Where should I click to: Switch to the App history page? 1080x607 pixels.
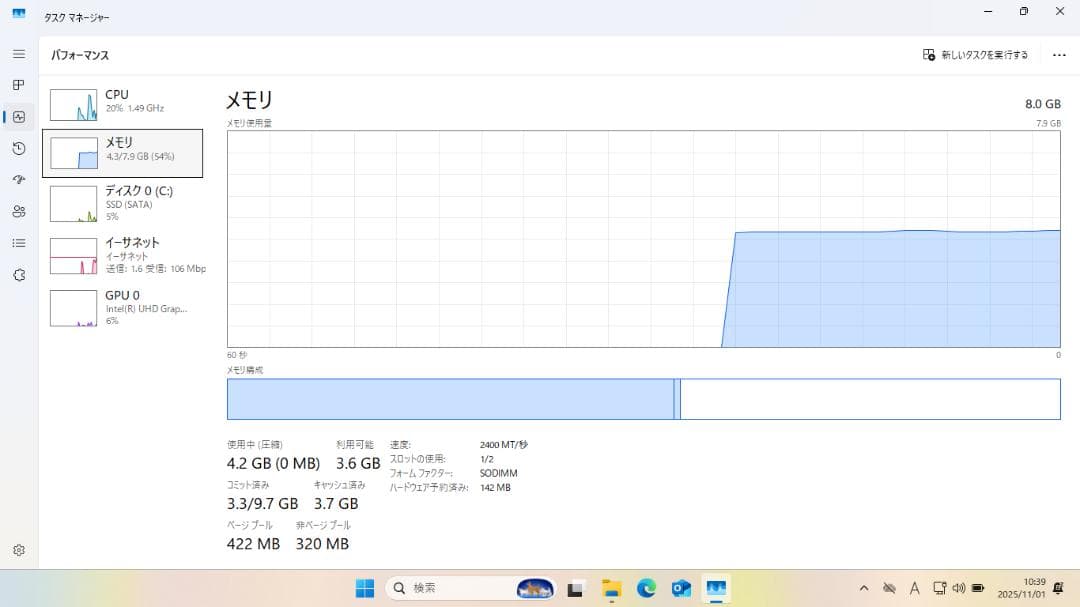point(17,148)
